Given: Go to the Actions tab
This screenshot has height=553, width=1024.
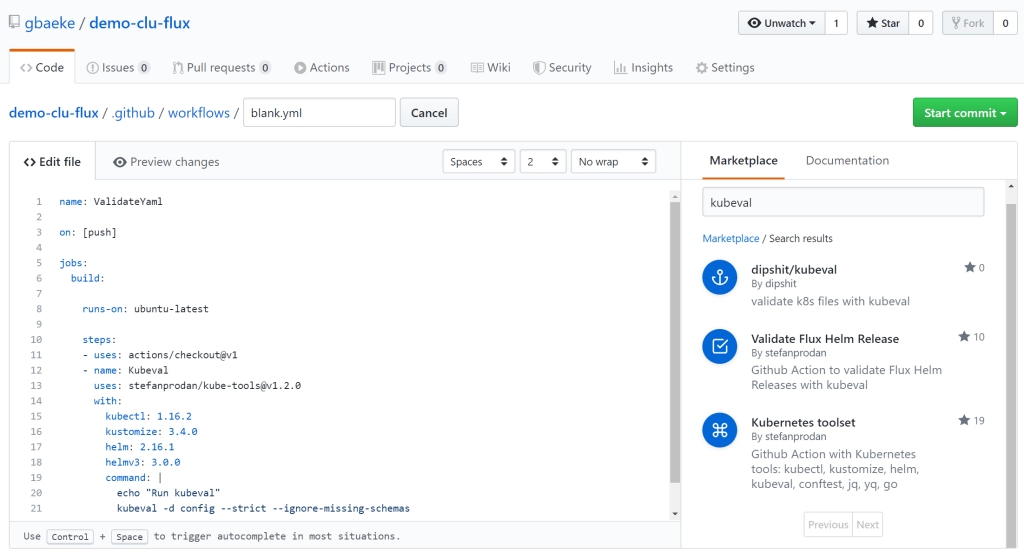Looking at the screenshot, I should pyautogui.click(x=321, y=68).
